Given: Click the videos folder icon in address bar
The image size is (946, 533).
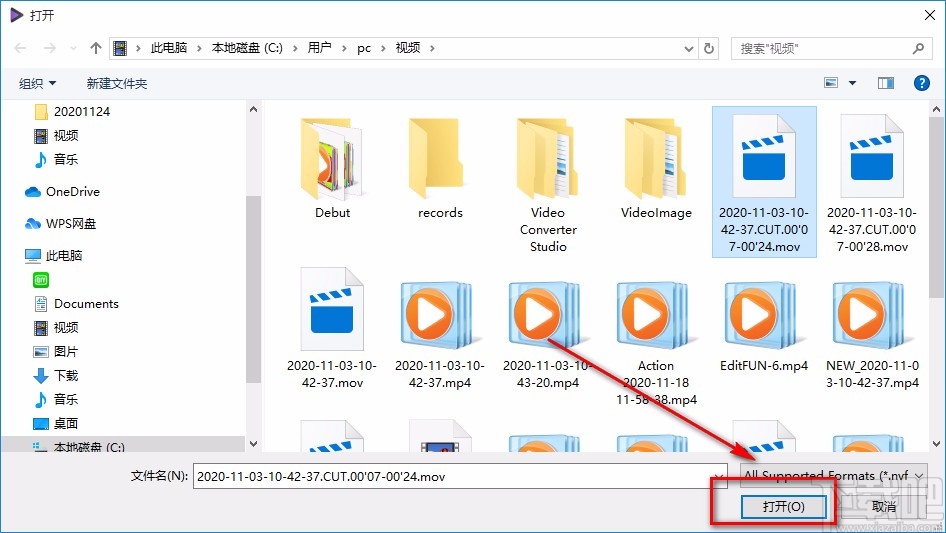Looking at the screenshot, I should [120, 48].
